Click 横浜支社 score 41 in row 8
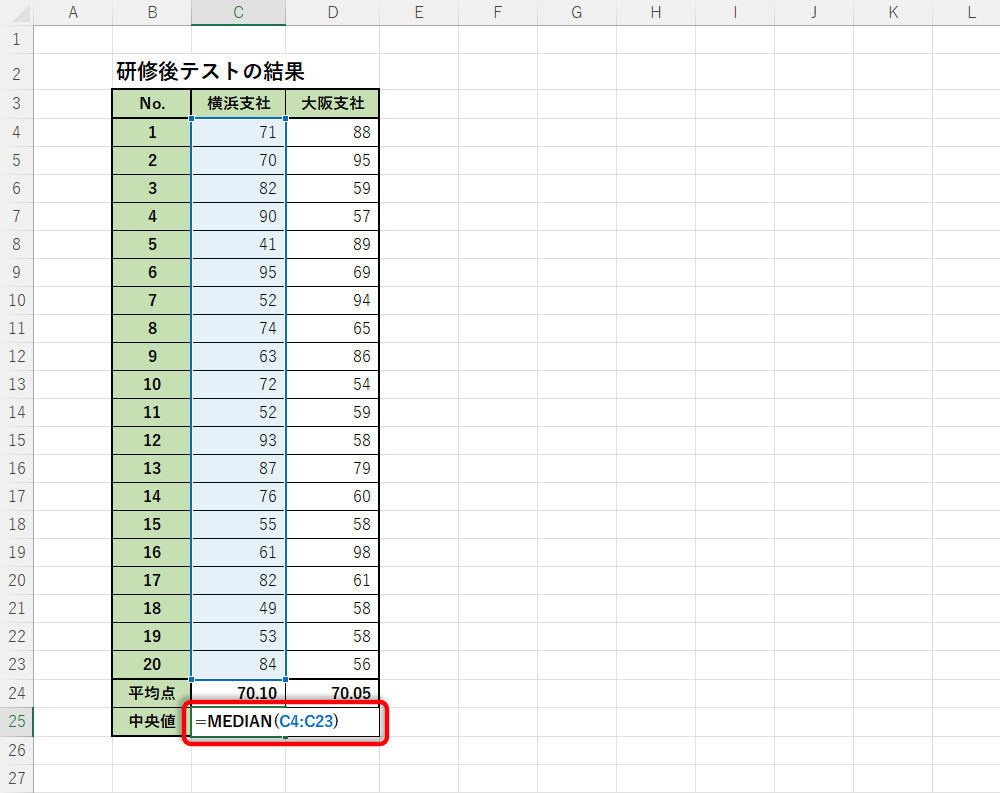Image resolution: width=1000 pixels, height=793 pixels. pos(238,244)
